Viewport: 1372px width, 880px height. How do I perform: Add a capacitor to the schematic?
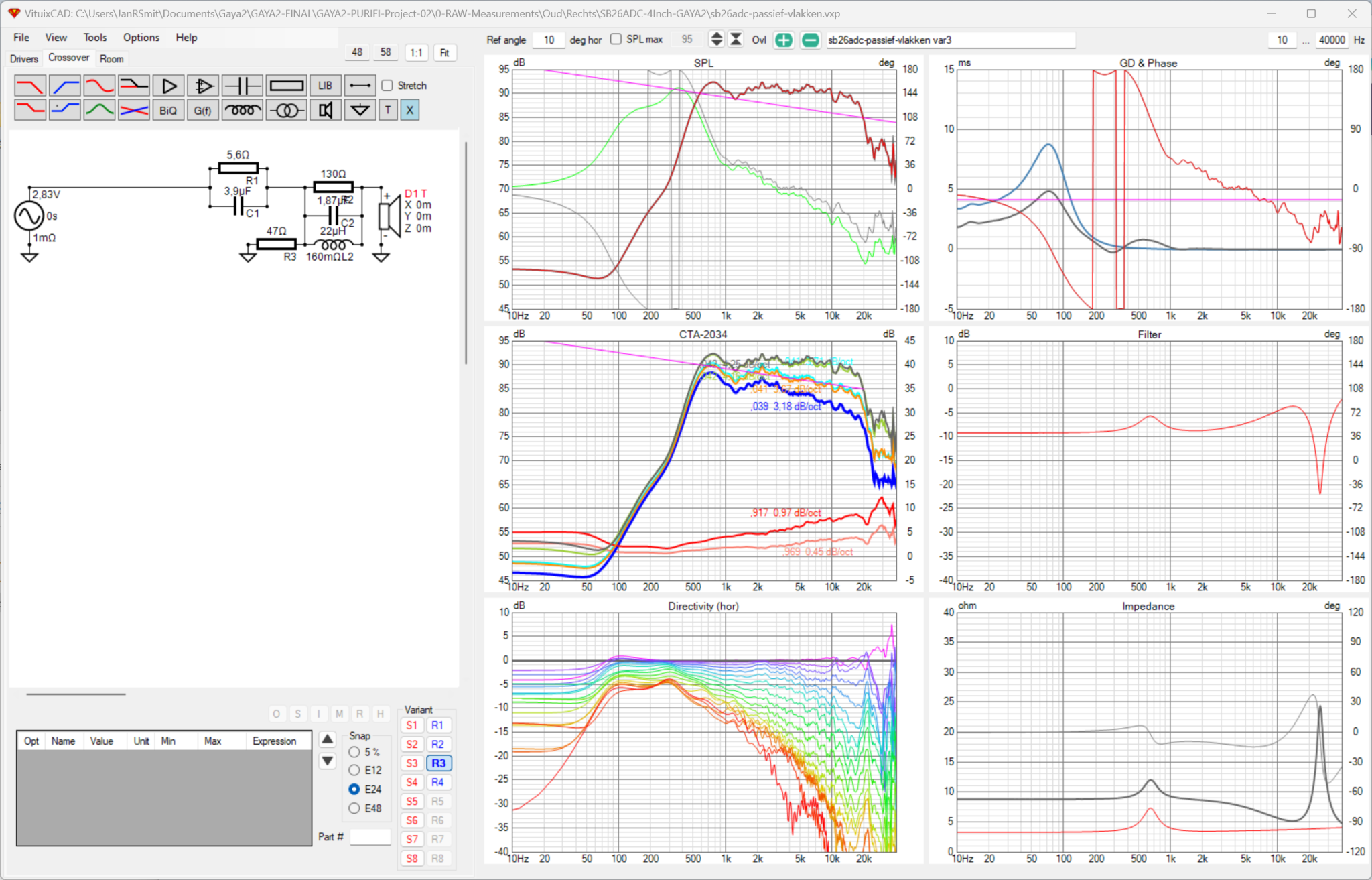tap(242, 86)
